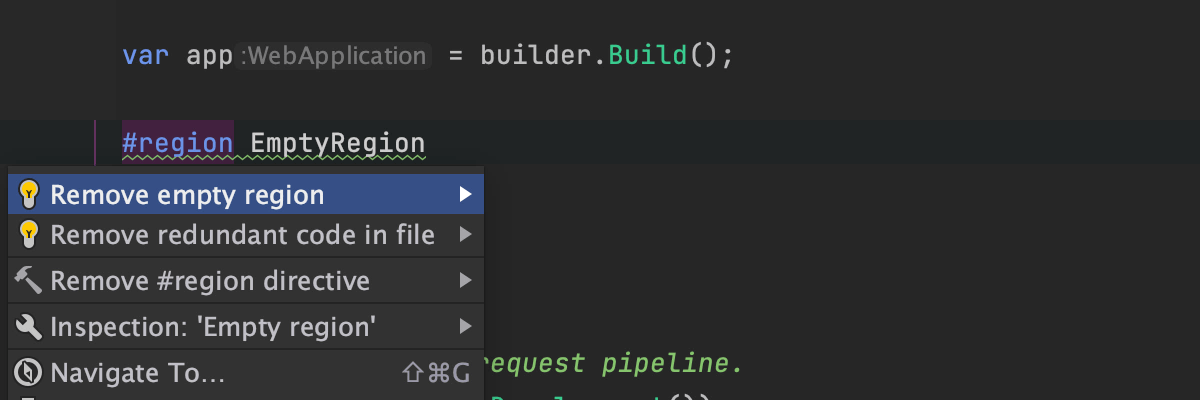Choose Navigate To… from the popup menu

click(137, 374)
